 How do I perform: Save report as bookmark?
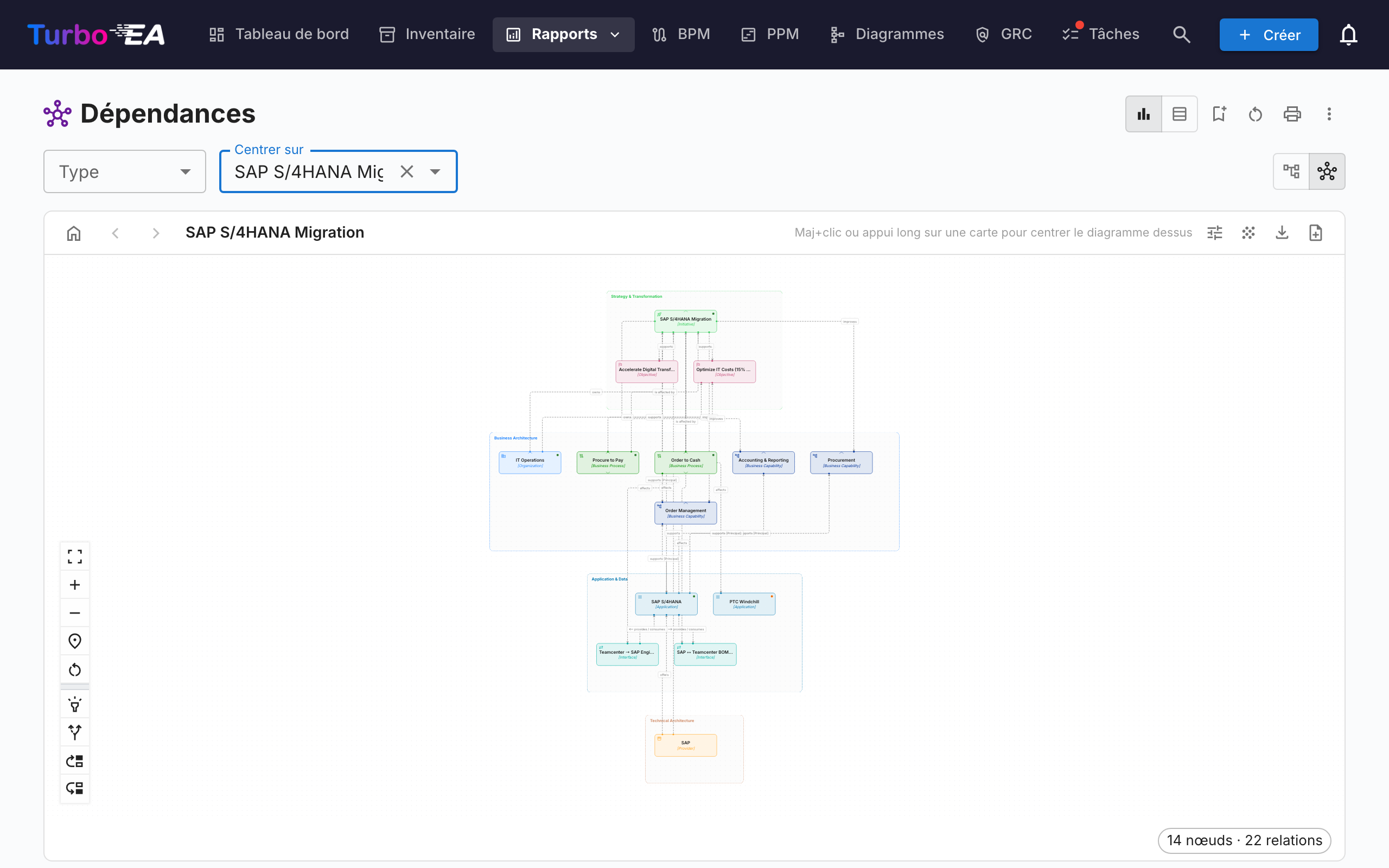point(1219,114)
